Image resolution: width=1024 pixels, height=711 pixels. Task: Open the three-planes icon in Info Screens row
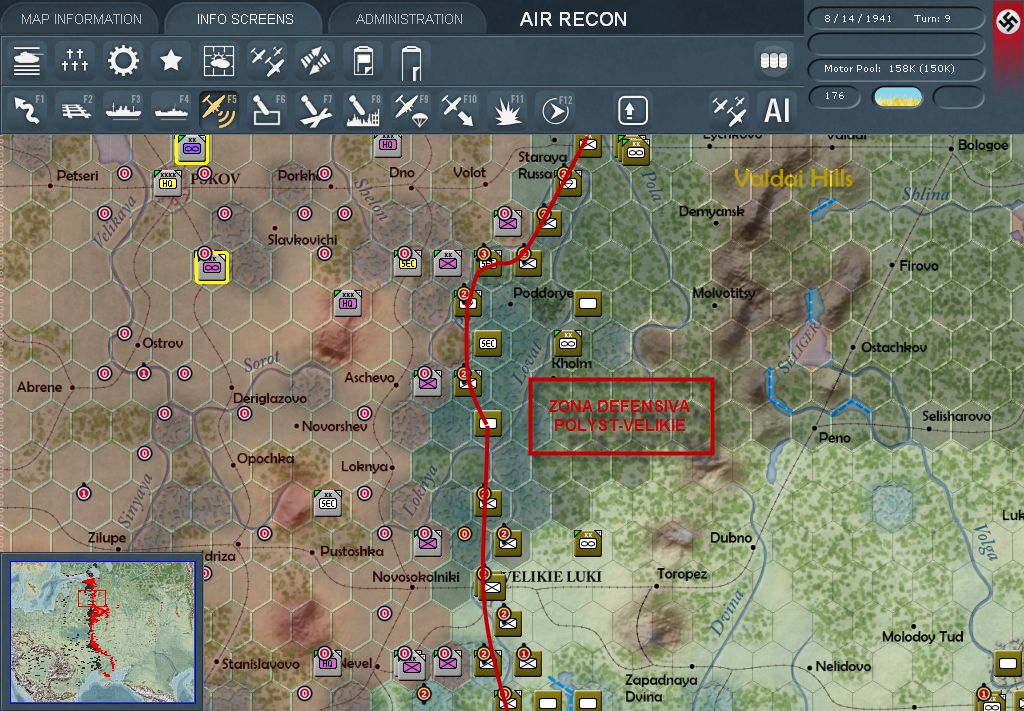pos(268,61)
